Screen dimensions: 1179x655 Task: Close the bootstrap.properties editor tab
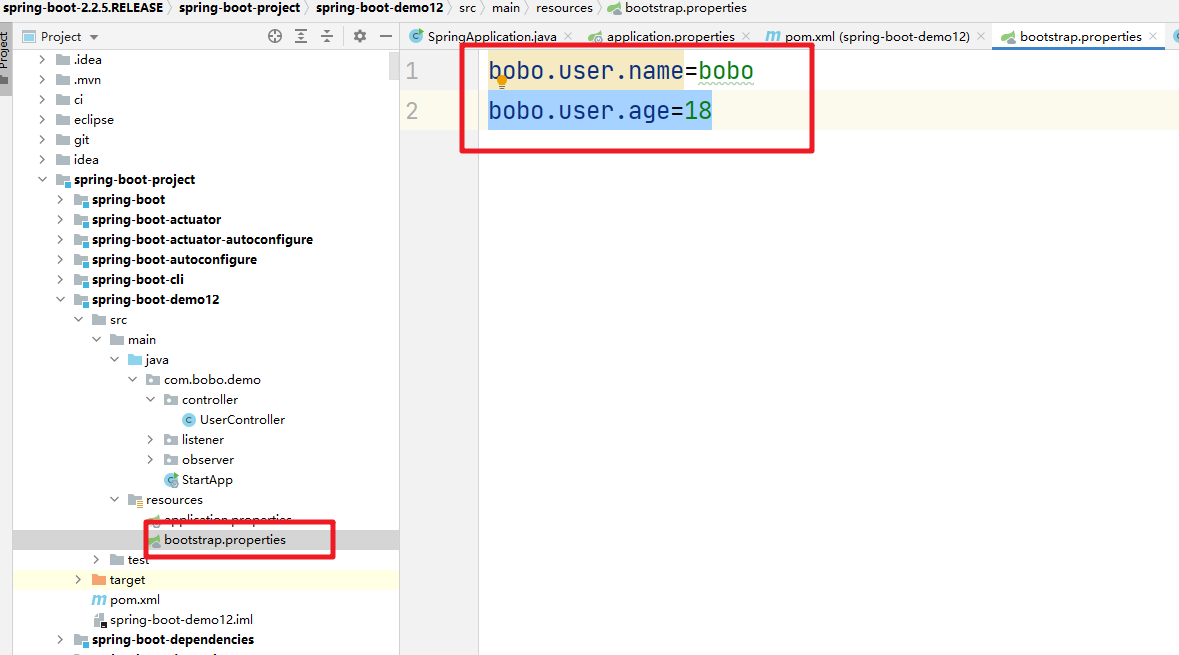1153,36
